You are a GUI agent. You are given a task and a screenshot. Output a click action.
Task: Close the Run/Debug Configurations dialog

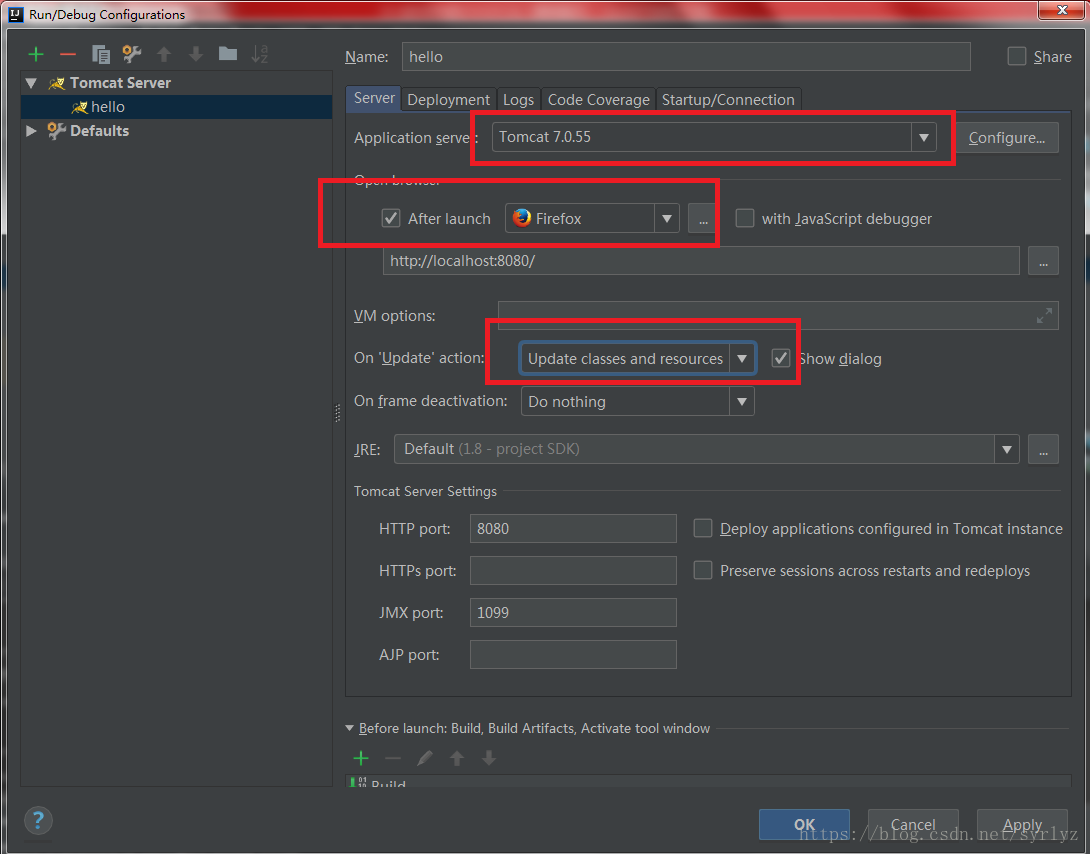[1061, 10]
